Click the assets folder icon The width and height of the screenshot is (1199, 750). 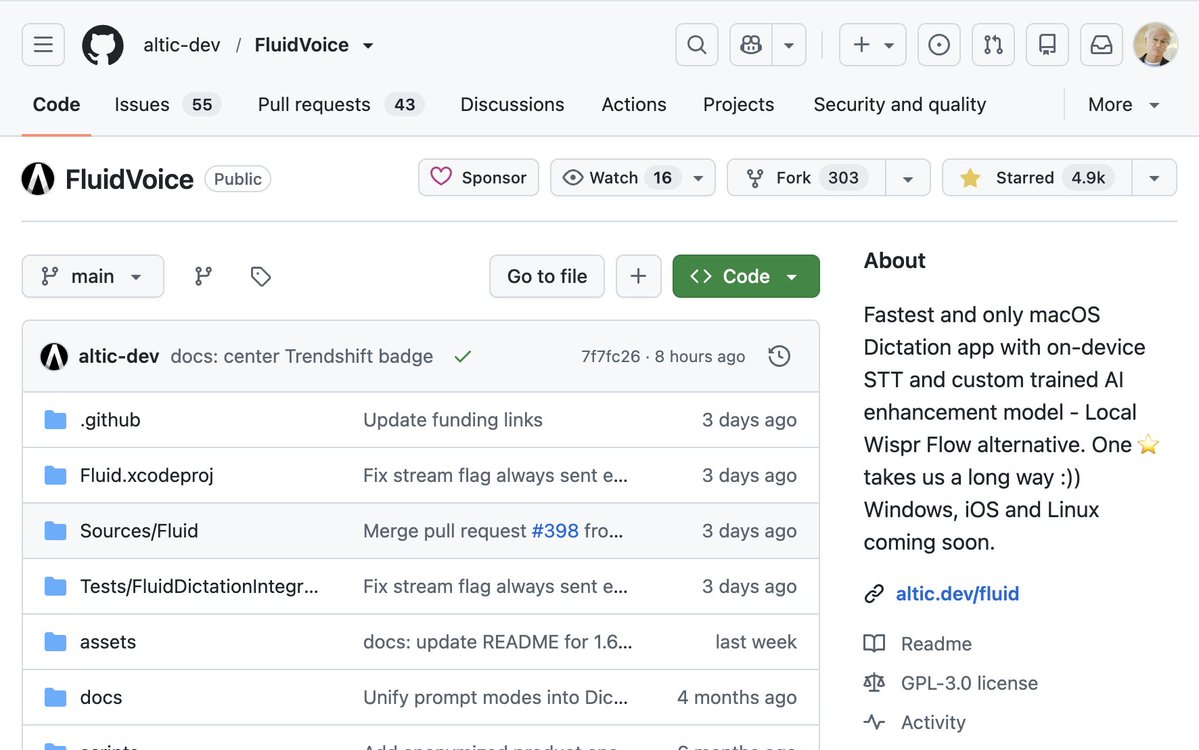tap(55, 642)
